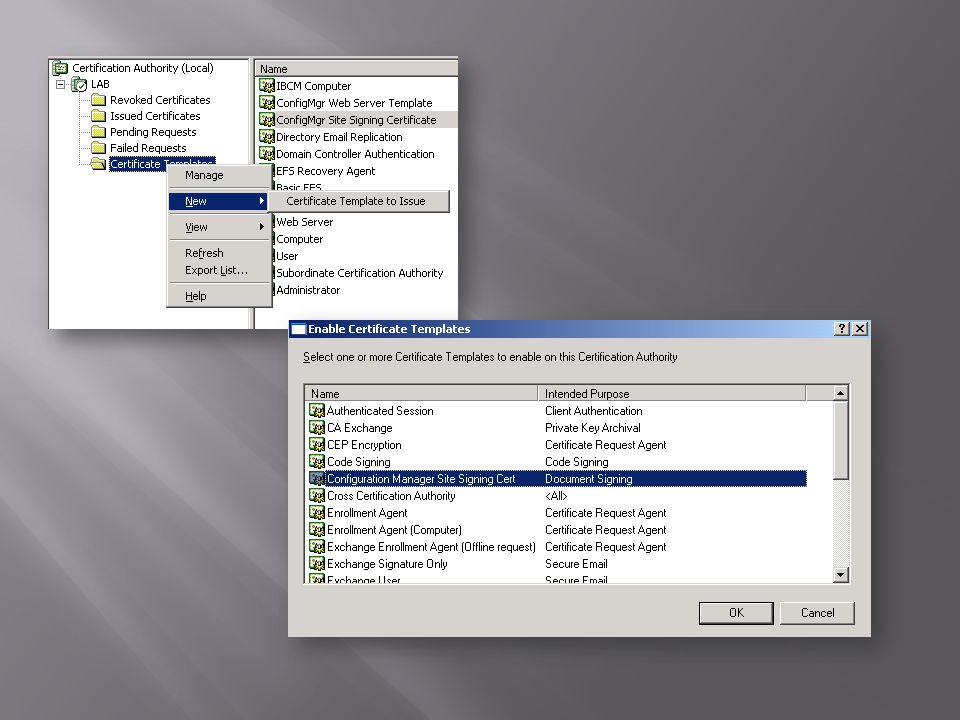Open the New submenu arrow
Screen dimensions: 960x720
[x=261, y=201]
